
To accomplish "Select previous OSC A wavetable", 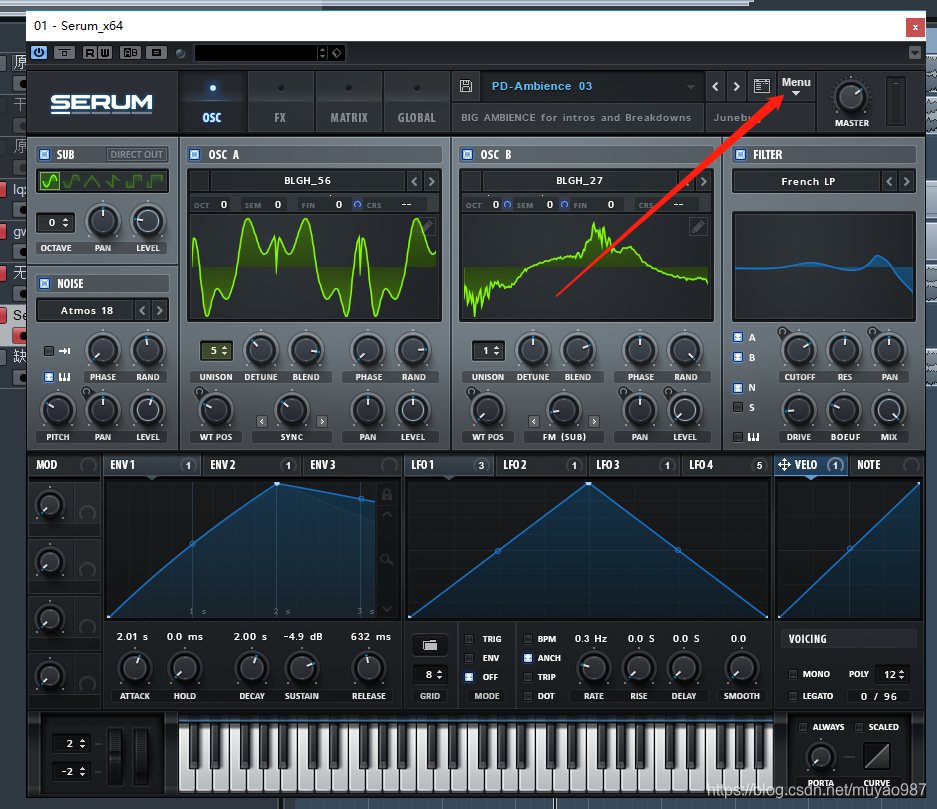I will (415, 180).
